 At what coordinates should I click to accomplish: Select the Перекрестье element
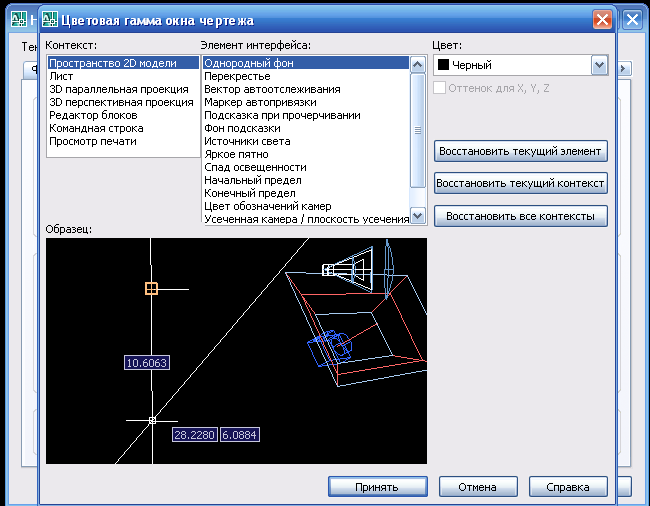(x=306, y=76)
